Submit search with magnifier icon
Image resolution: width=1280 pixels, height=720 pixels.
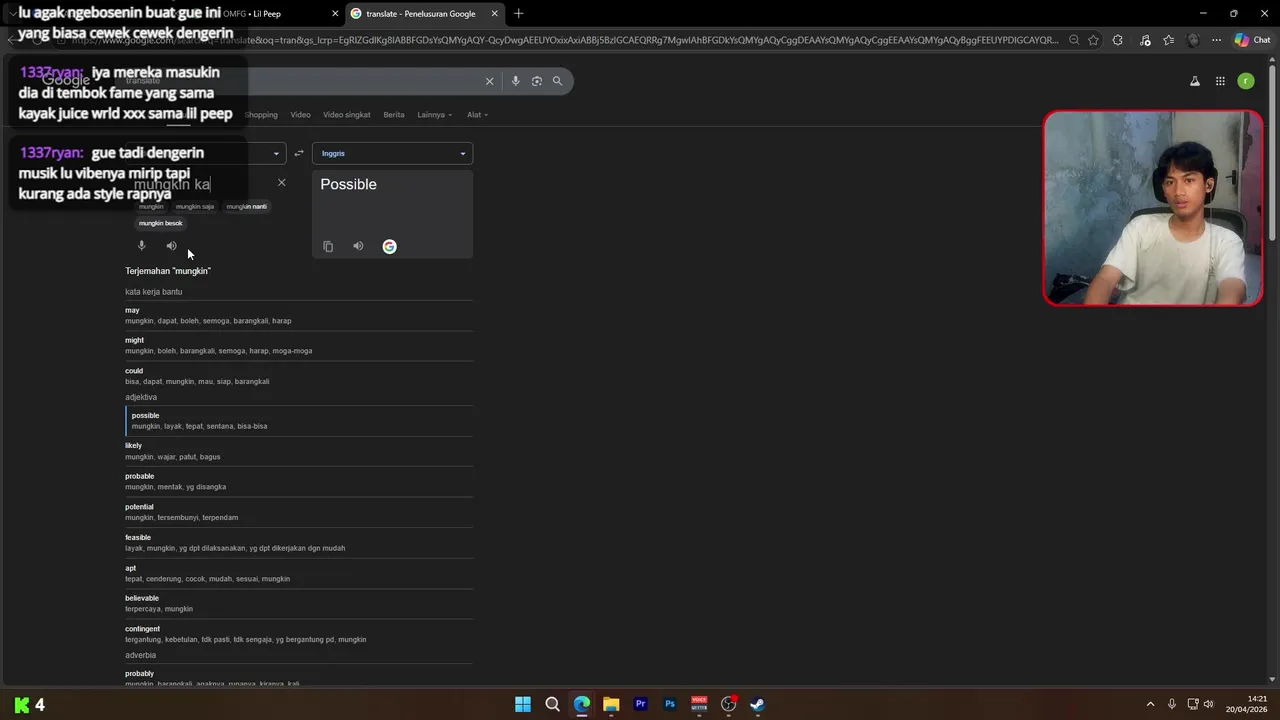(x=557, y=81)
